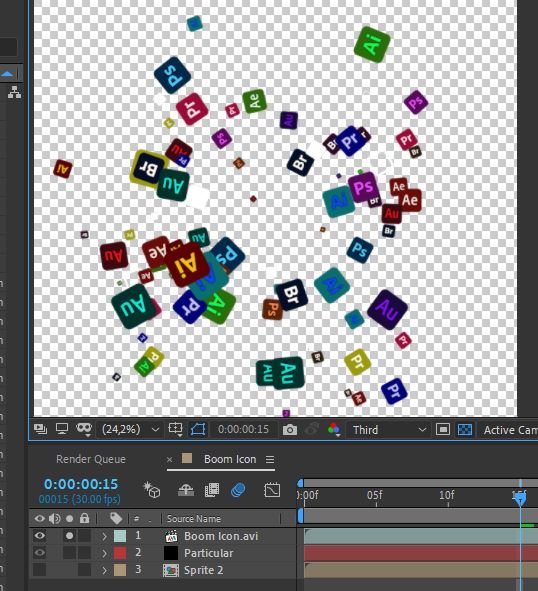Screen dimensions: 538x591
Task: Click the red label color of Particular layer
Action: click(x=120, y=553)
